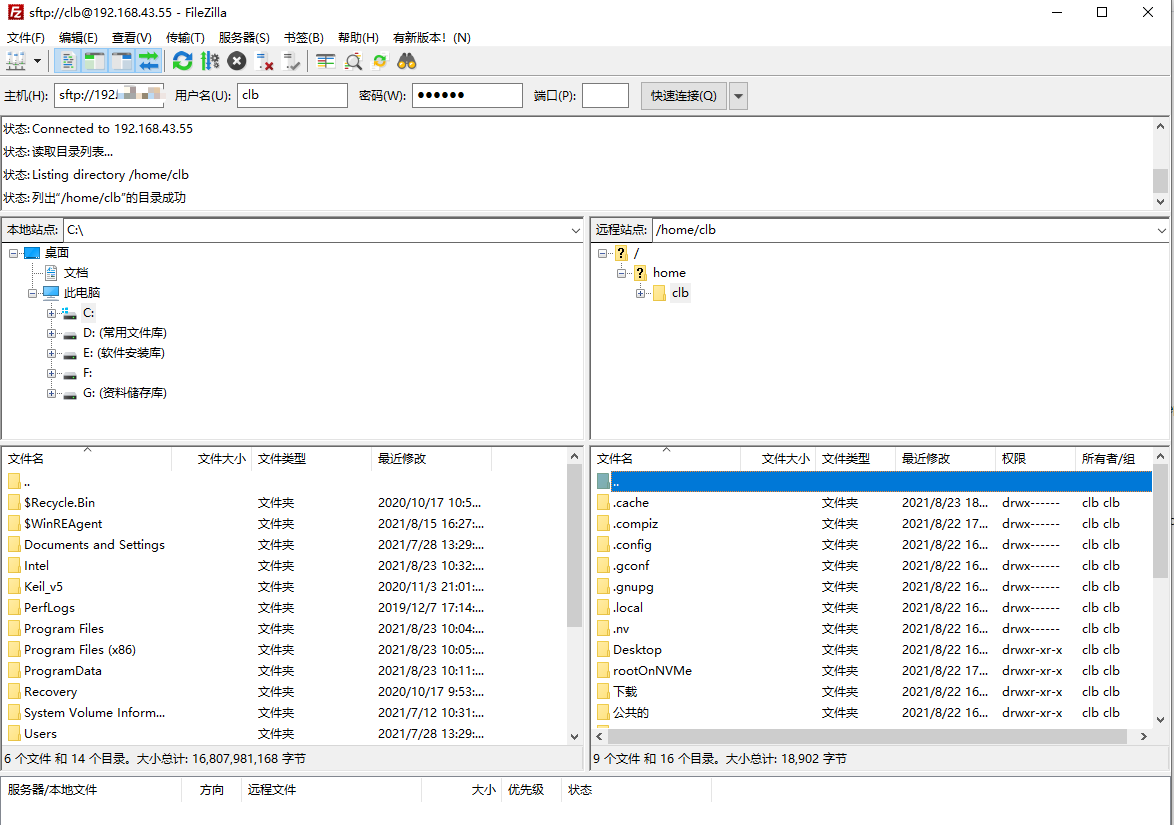Collapse the 桌面 tree node
Viewport: 1174px width, 825px height.
click(x=13, y=253)
